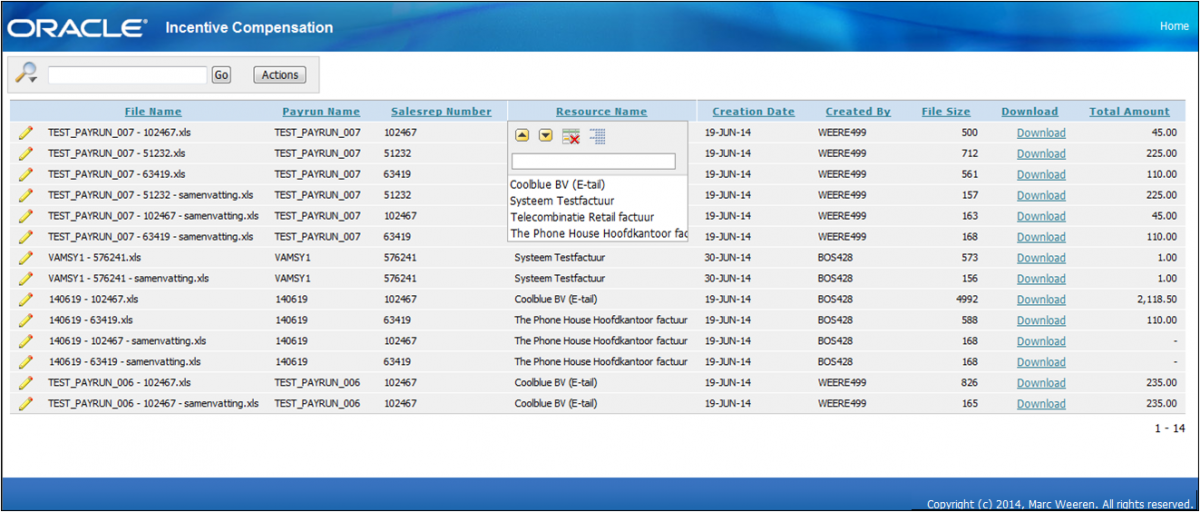Pick Systeem Testfactuur in the filter list
This screenshot has width=1200, height=512.
pos(562,201)
